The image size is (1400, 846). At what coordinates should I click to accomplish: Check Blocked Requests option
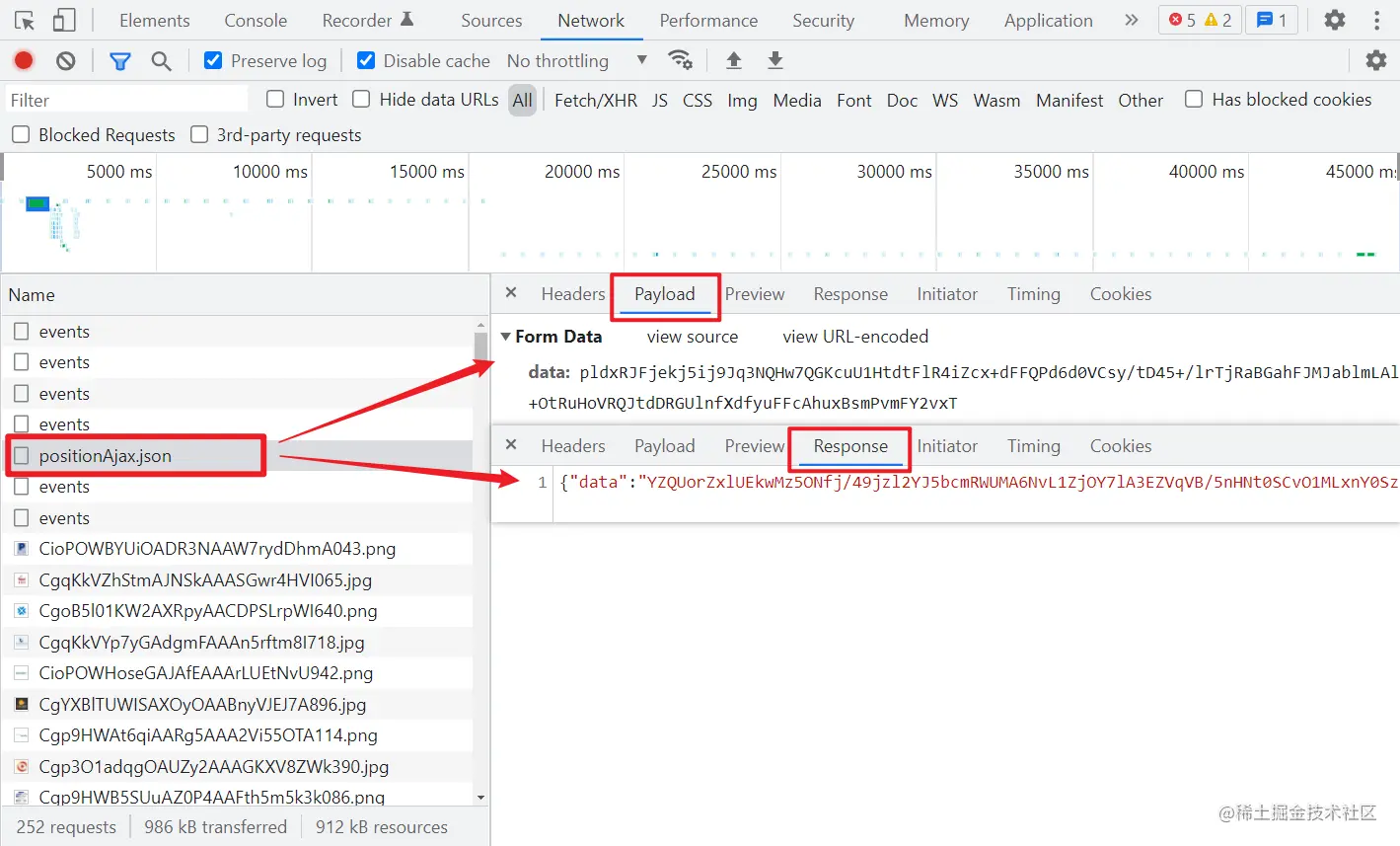[20, 134]
